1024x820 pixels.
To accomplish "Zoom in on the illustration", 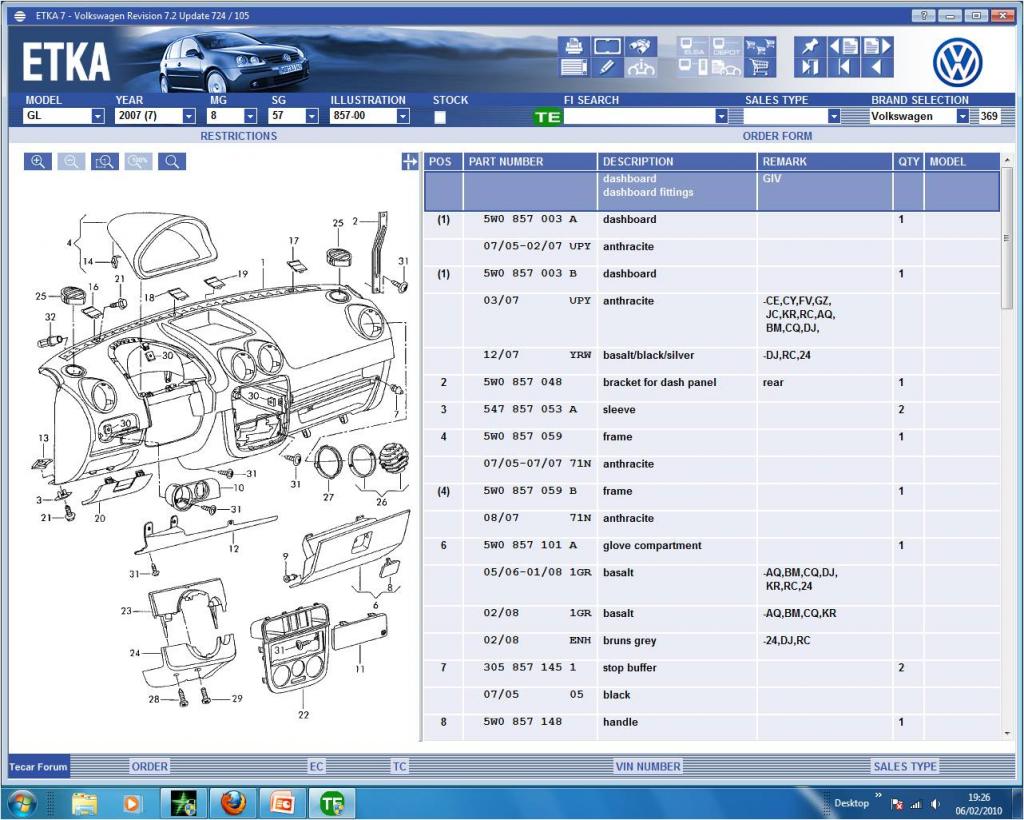I will pos(38,162).
